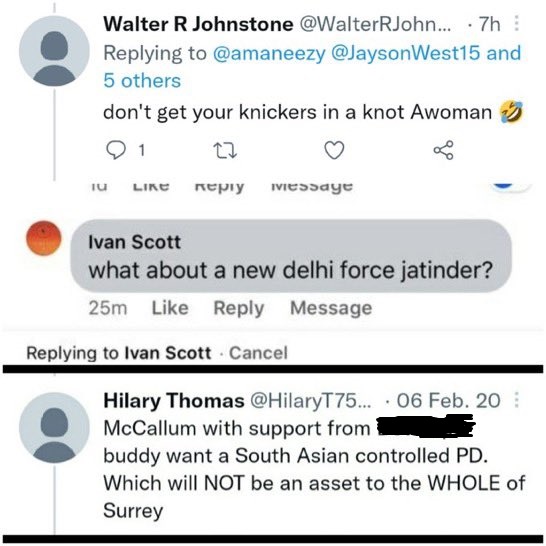Message Ivan Scott from comment

click(x=331, y=309)
